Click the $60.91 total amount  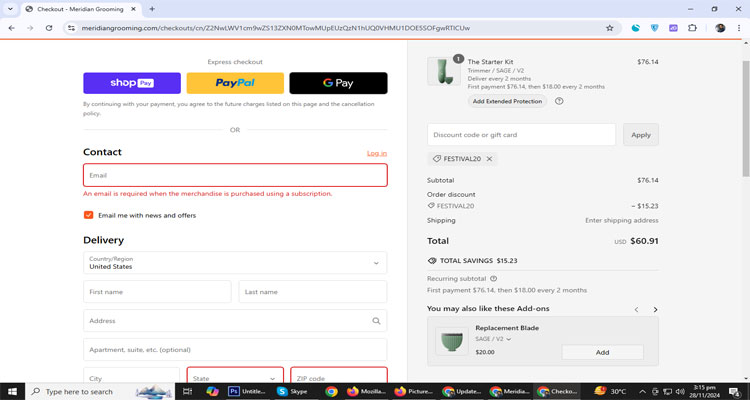point(644,241)
